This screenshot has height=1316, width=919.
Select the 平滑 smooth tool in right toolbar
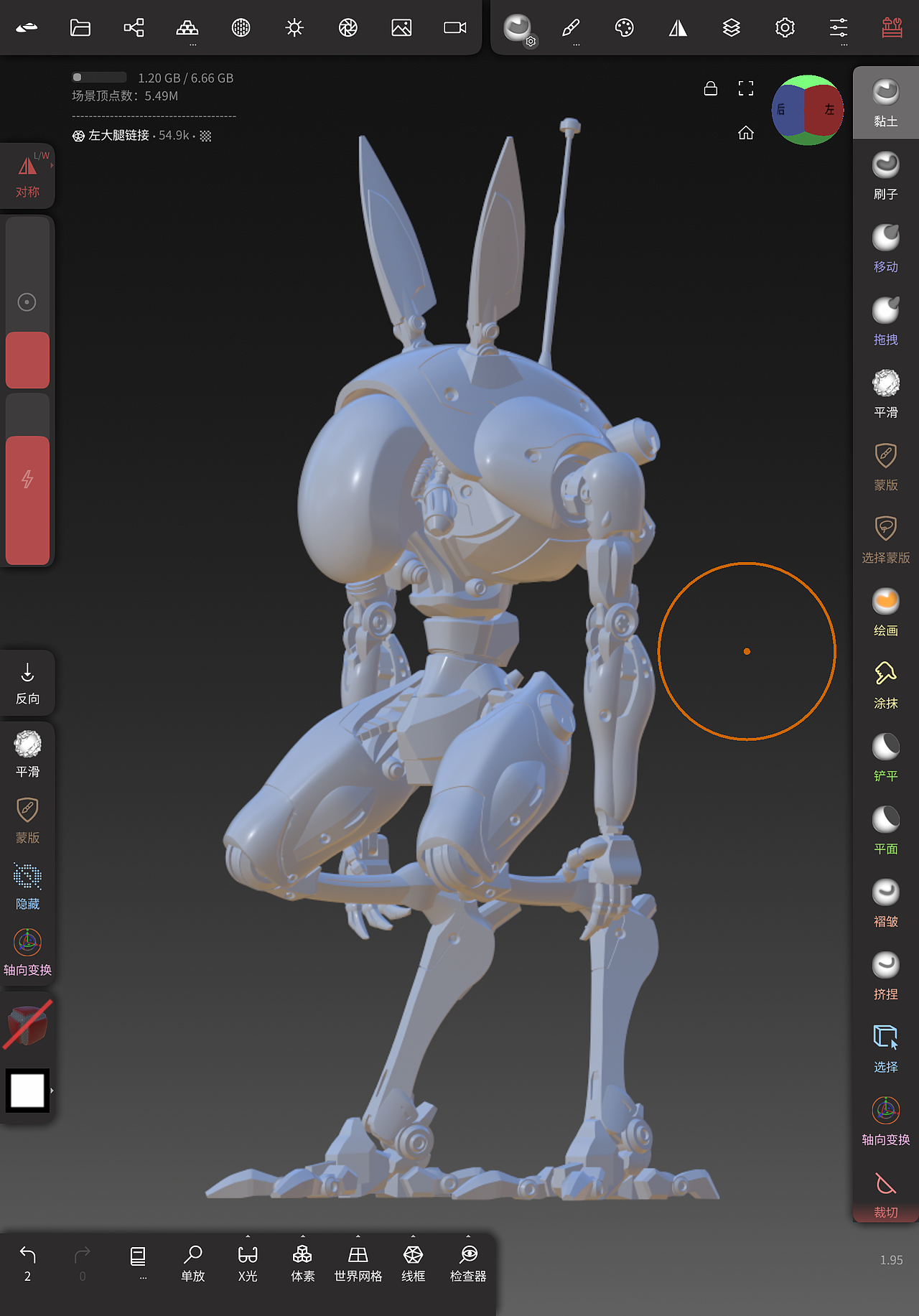tap(885, 394)
